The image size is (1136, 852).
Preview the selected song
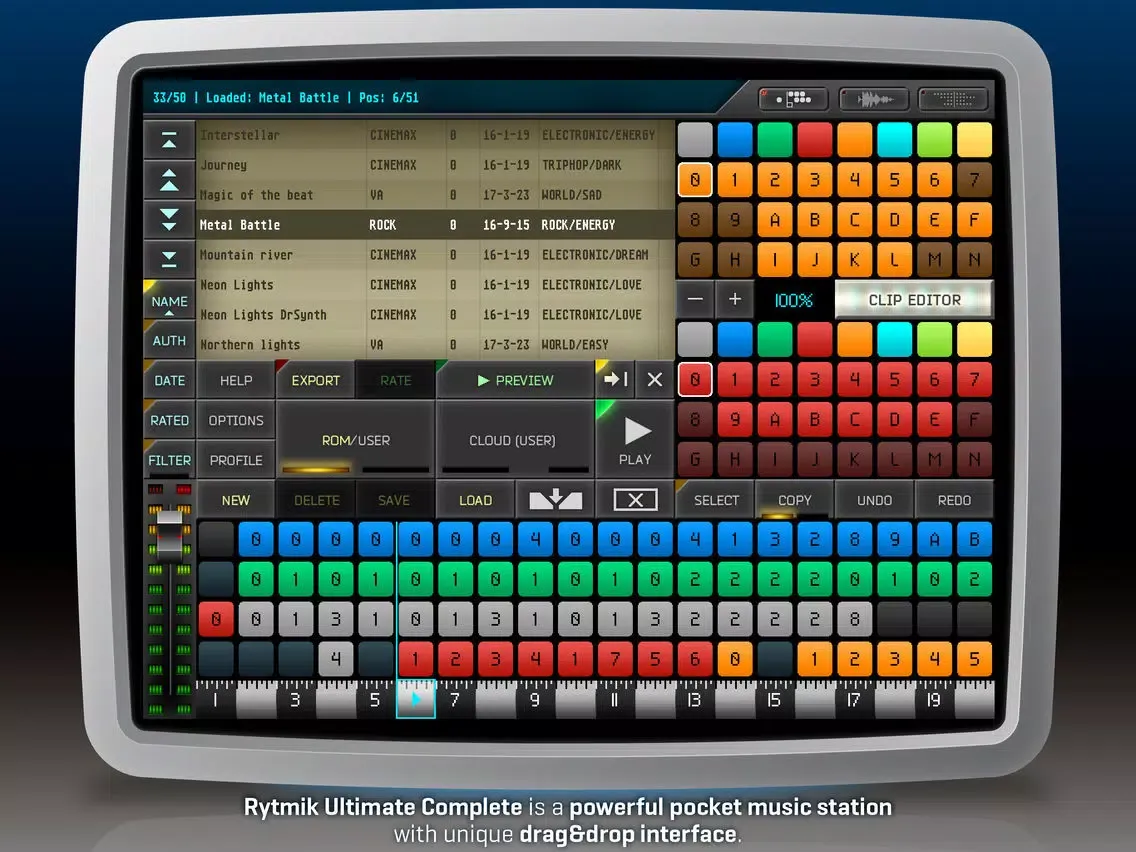(515, 380)
